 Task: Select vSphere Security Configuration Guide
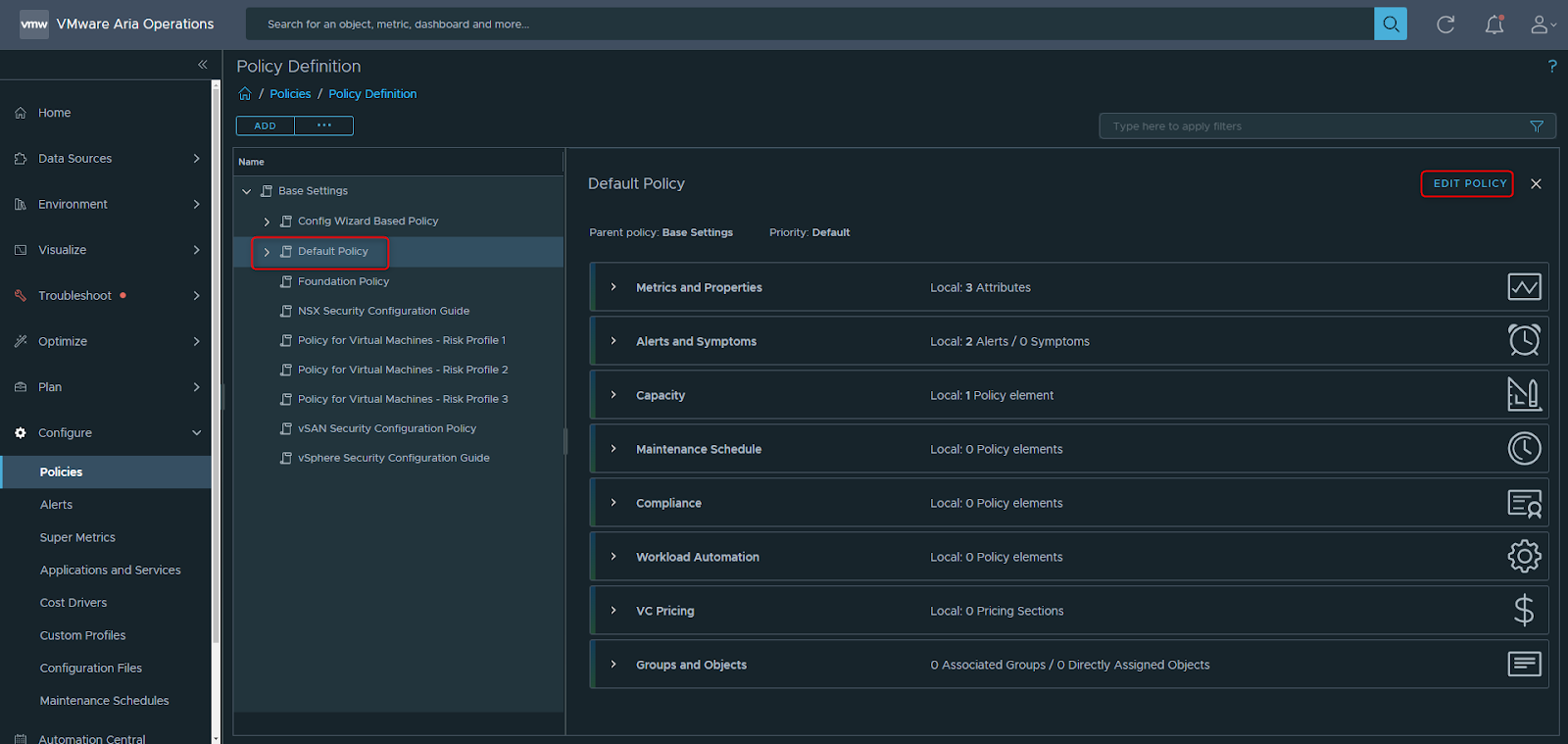pyautogui.click(x=394, y=458)
